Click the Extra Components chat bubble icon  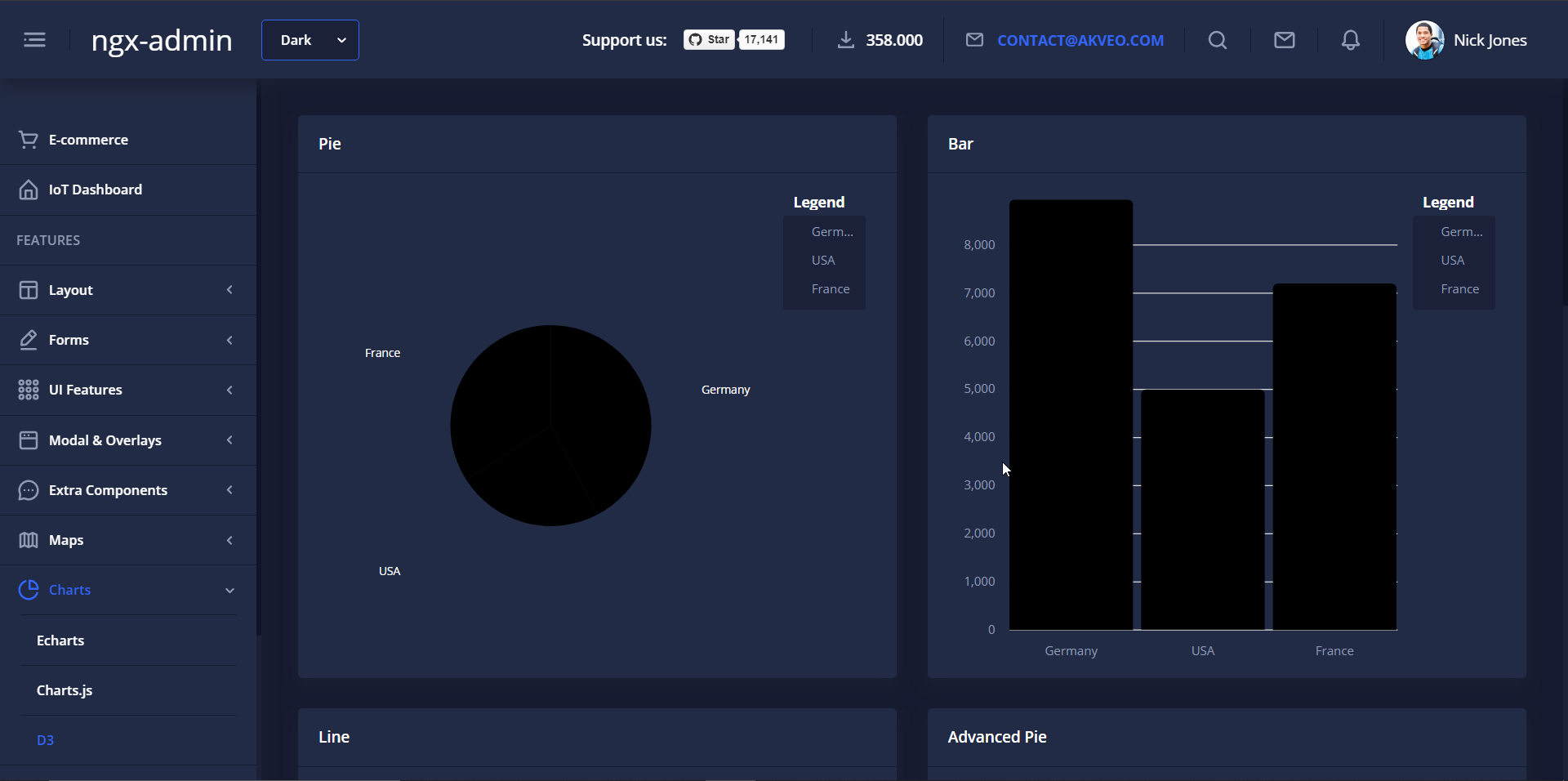(29, 490)
